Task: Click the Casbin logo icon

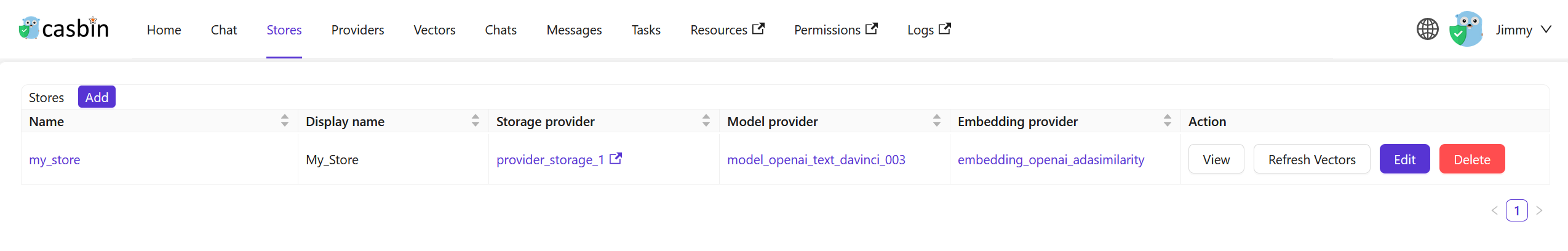Action: [x=29, y=28]
